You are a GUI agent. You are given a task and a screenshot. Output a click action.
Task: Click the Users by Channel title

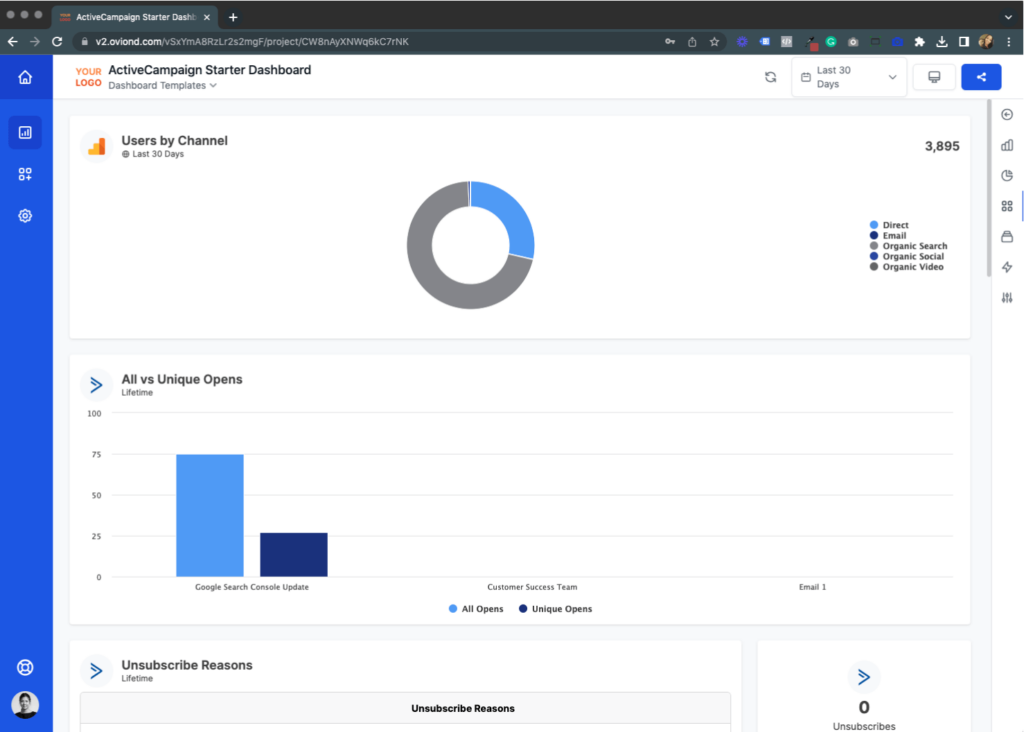click(x=174, y=140)
